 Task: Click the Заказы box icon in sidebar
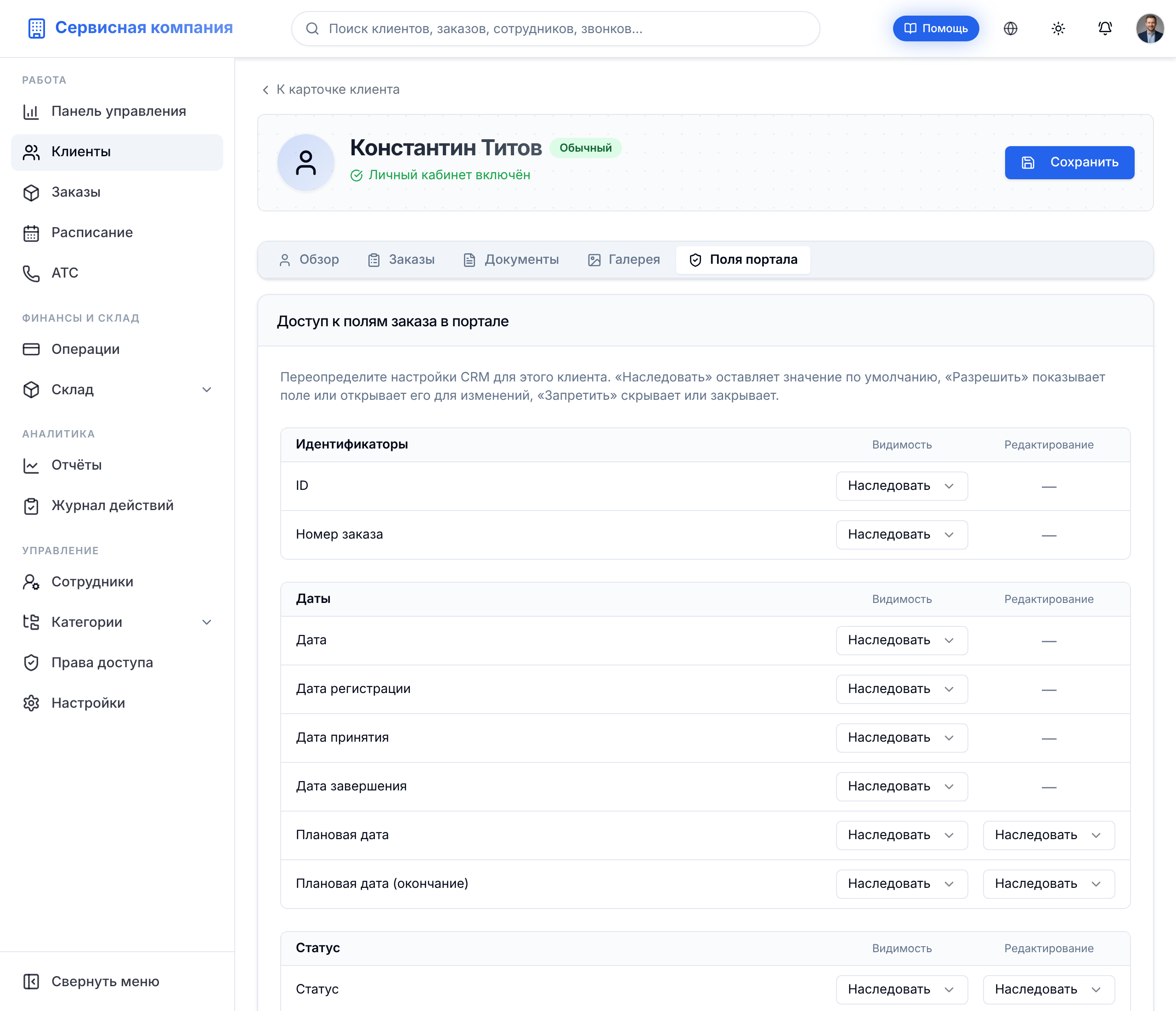pyautogui.click(x=31, y=193)
